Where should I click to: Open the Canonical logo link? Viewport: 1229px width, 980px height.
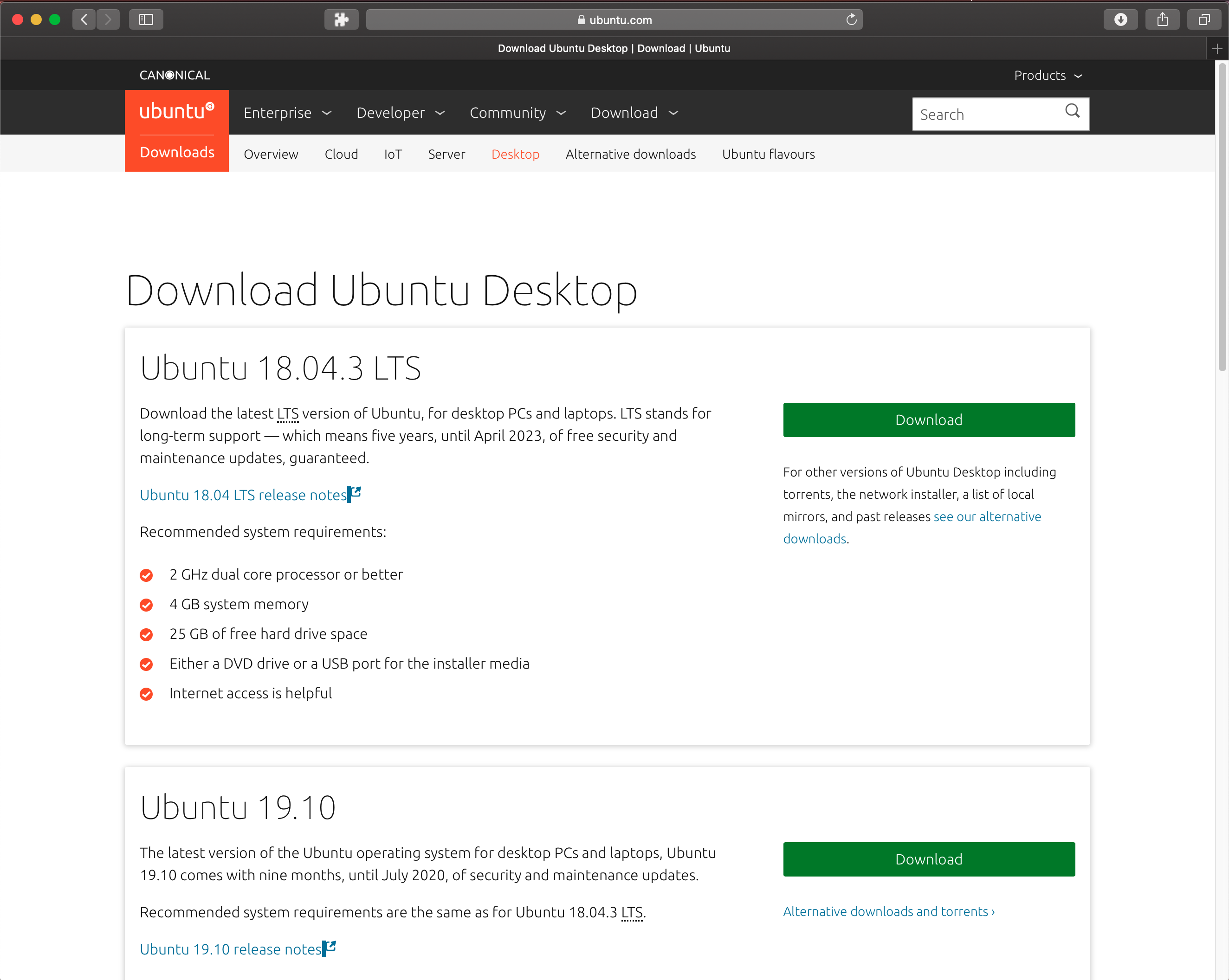[x=175, y=75]
